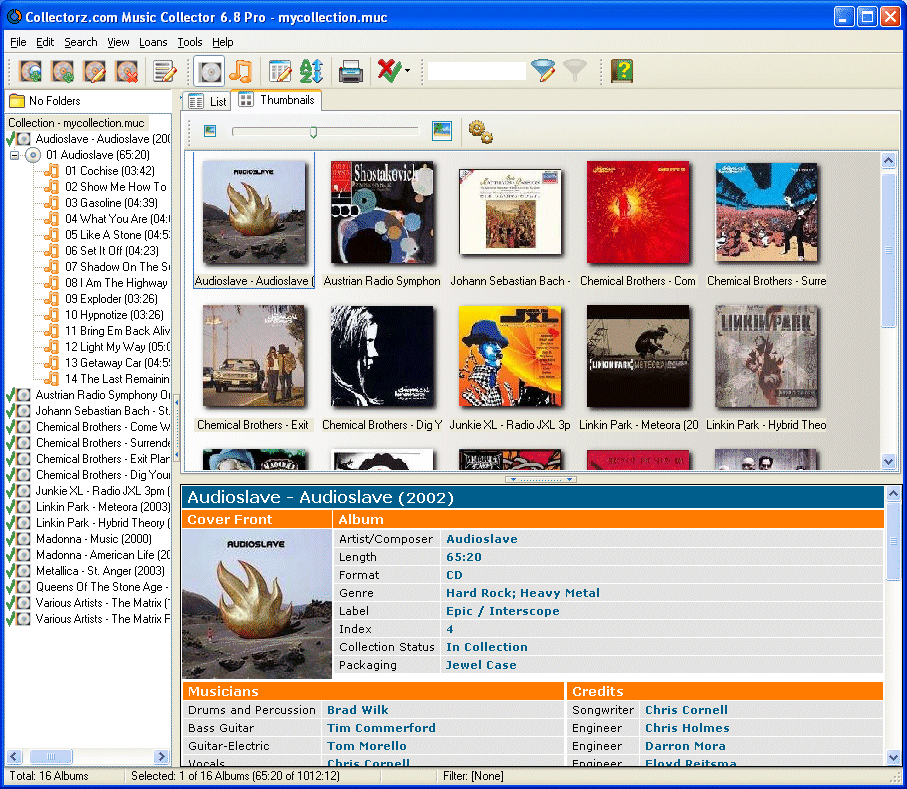
Task: Select the Thumbnails tab
Action: pyautogui.click(x=277, y=99)
